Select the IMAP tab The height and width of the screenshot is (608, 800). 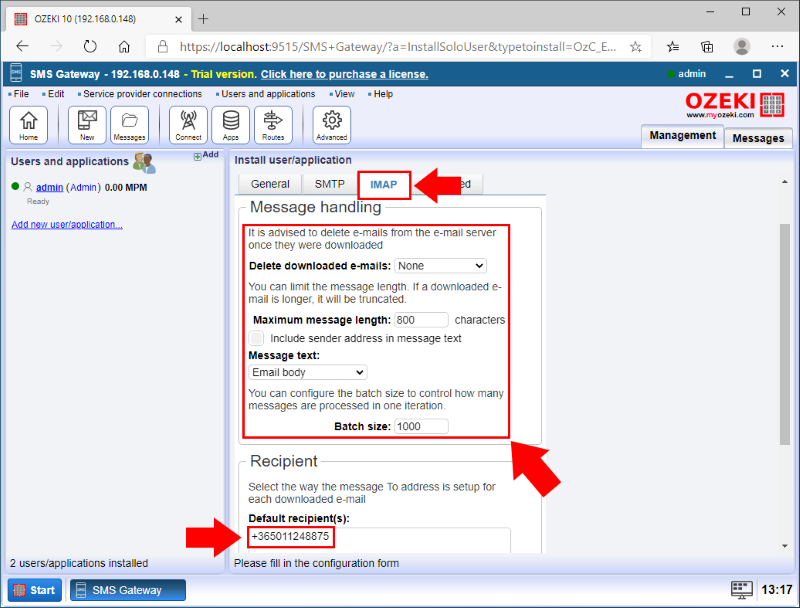pos(384,185)
